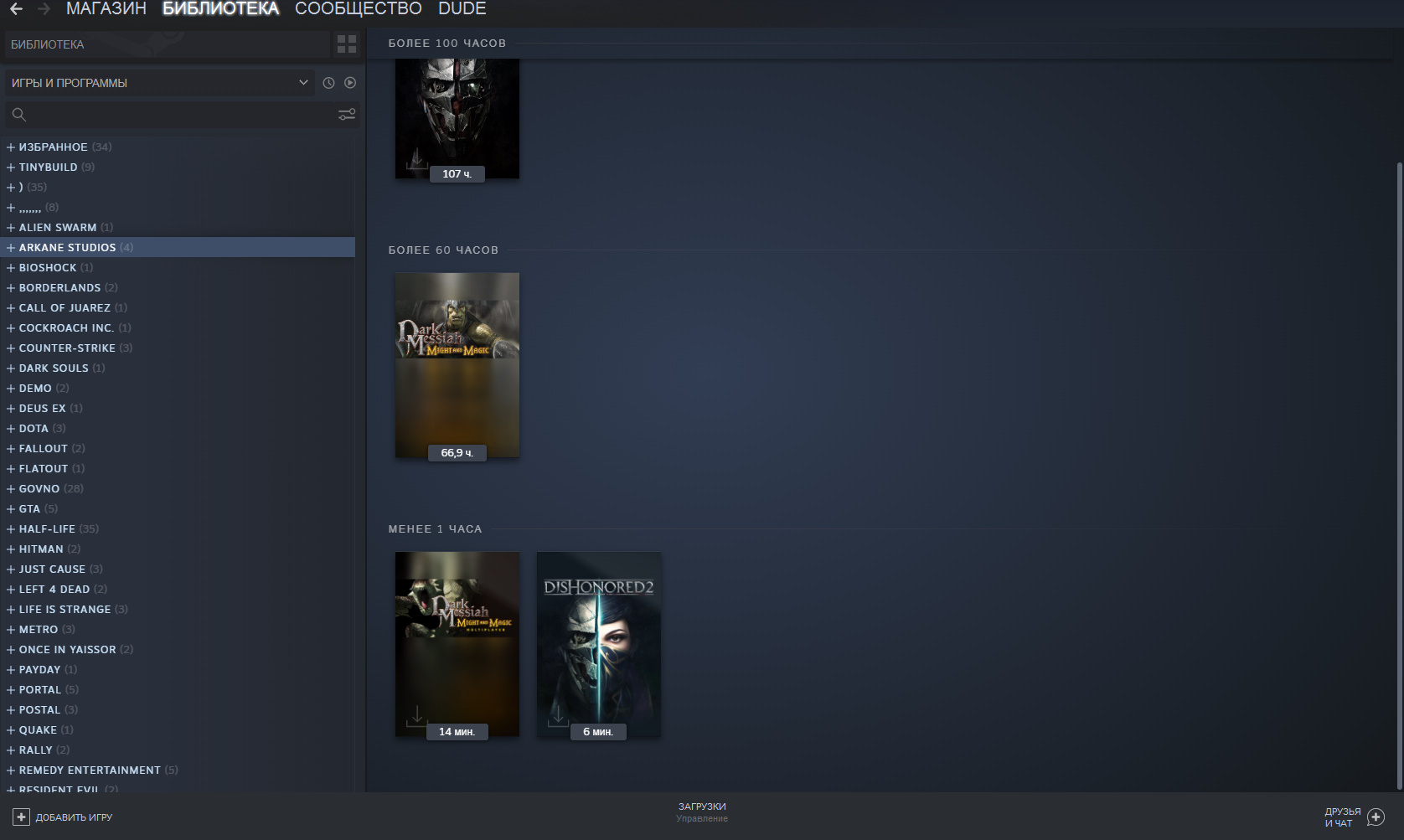This screenshot has height=840, width=1404.
Task: Select the REMEDY ENTERTAINMENT collection
Action: coord(178,770)
